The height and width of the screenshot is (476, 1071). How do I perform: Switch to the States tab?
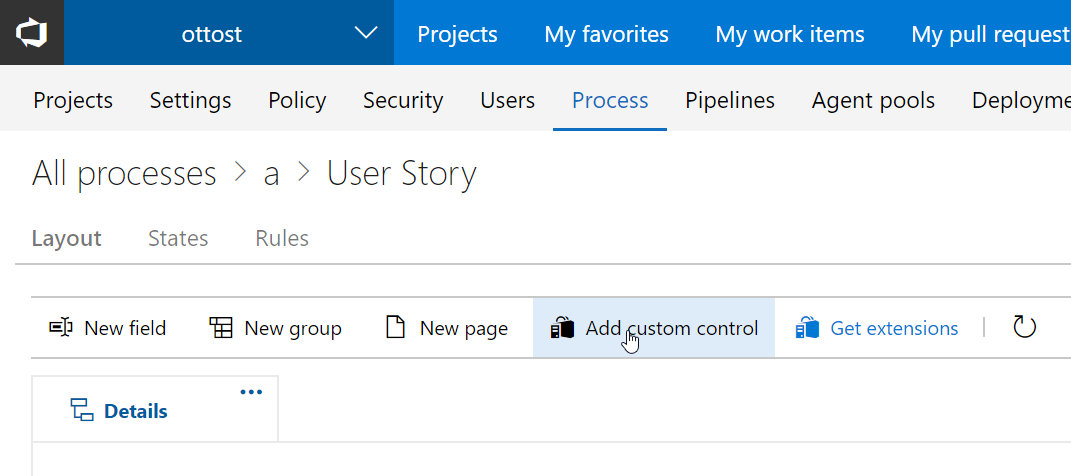tap(178, 238)
